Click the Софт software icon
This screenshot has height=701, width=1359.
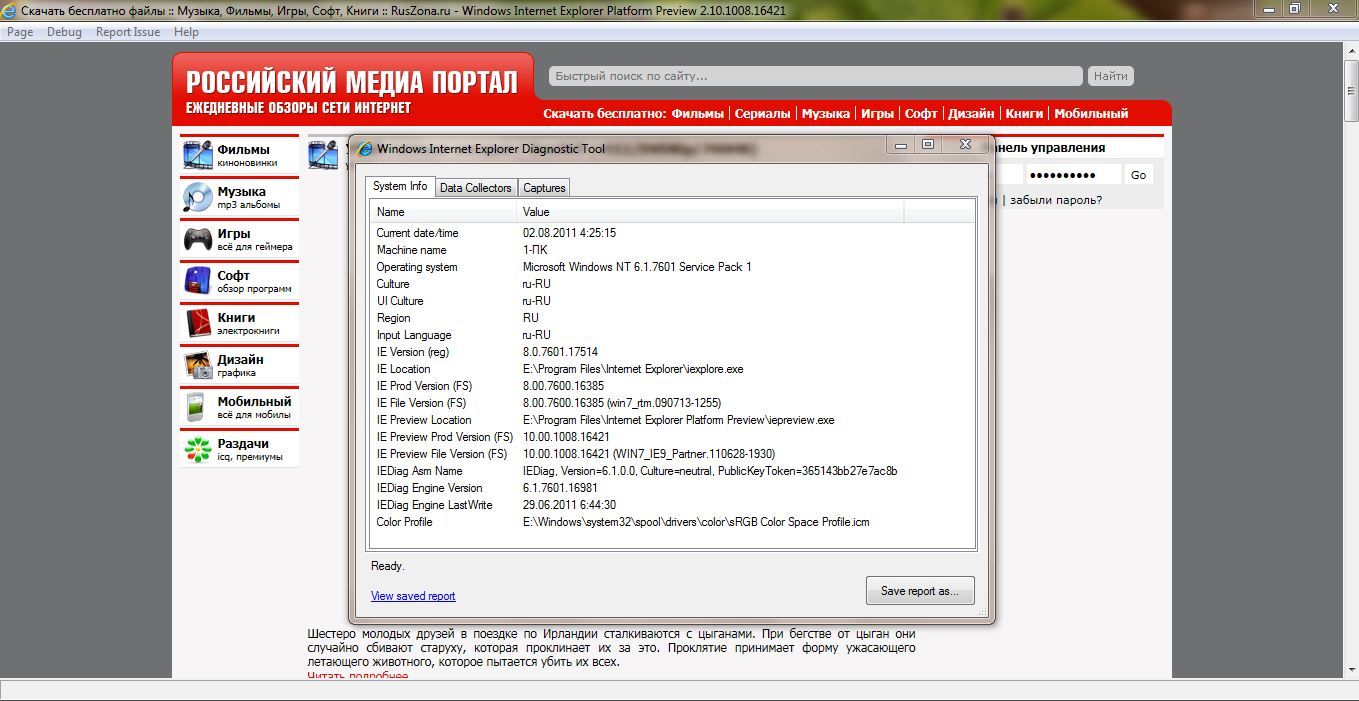click(x=197, y=281)
